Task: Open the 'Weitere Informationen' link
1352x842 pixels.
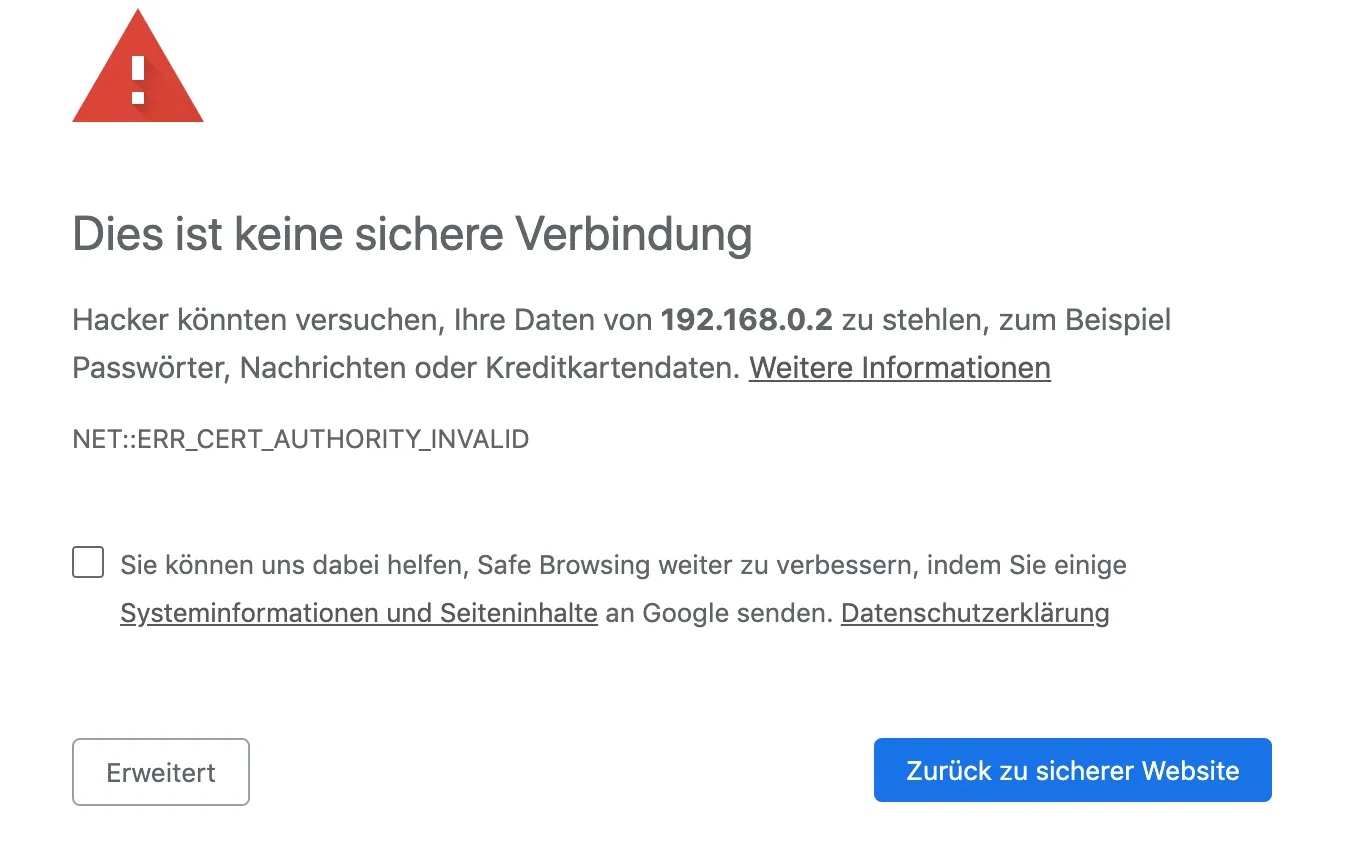Action: (x=899, y=368)
